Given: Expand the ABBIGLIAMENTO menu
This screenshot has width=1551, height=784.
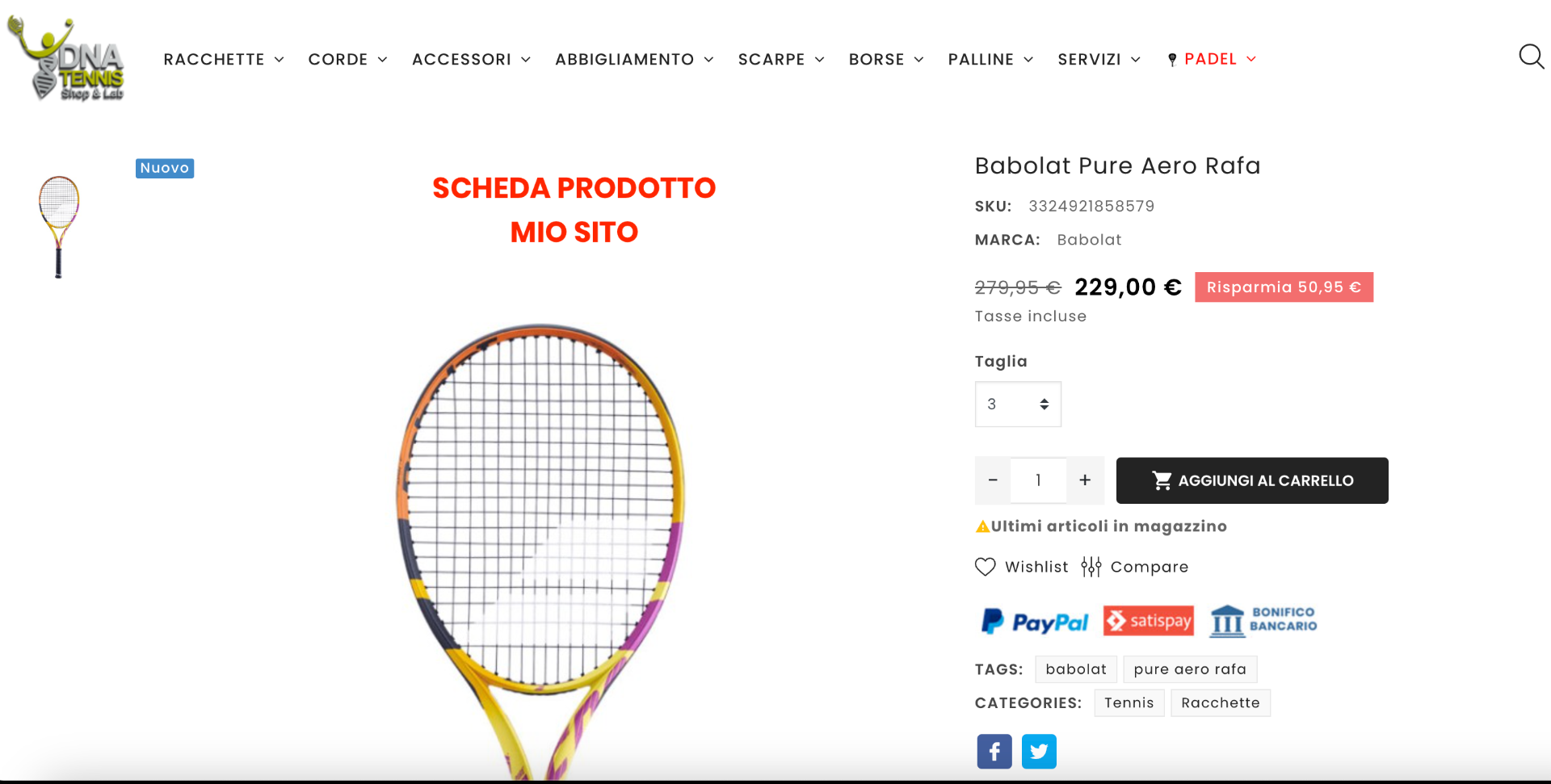Looking at the screenshot, I should pyautogui.click(x=634, y=59).
